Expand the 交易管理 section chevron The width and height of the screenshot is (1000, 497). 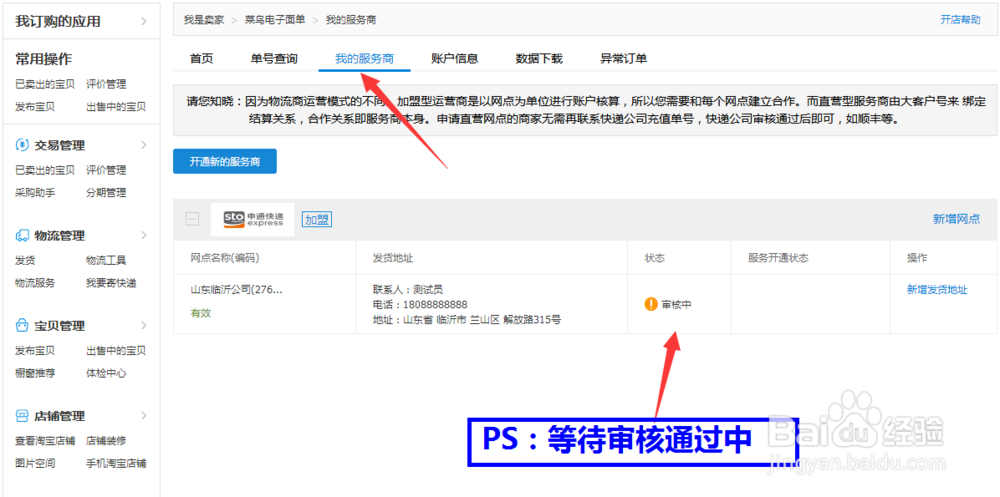click(143, 145)
